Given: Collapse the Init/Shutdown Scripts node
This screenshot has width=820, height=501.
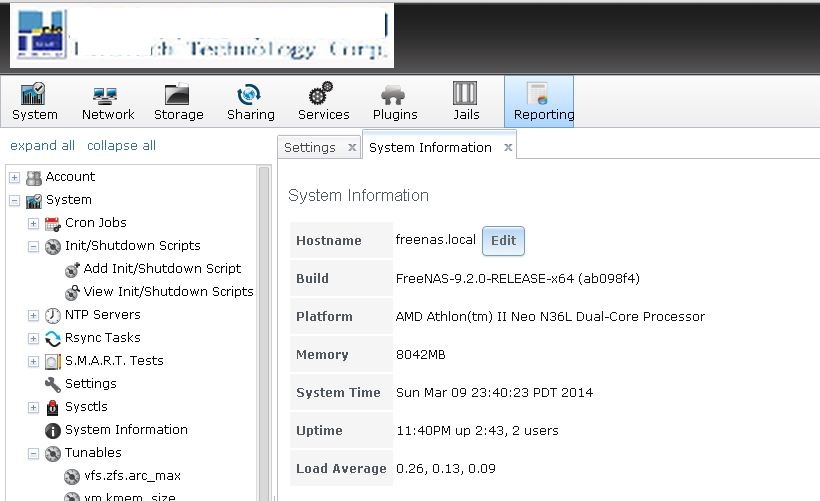Looking at the screenshot, I should tap(33, 247).
